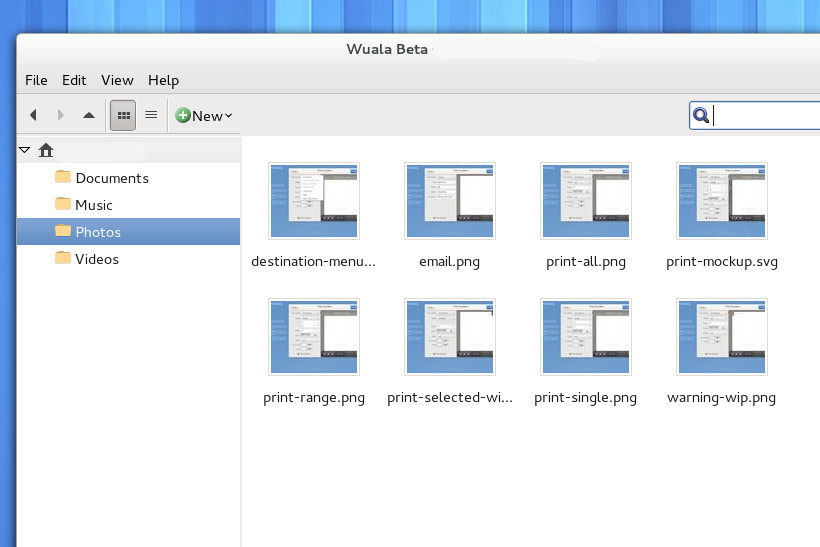This screenshot has width=820, height=547.
Task: Click the print-single.png file name
Action: [x=586, y=397]
